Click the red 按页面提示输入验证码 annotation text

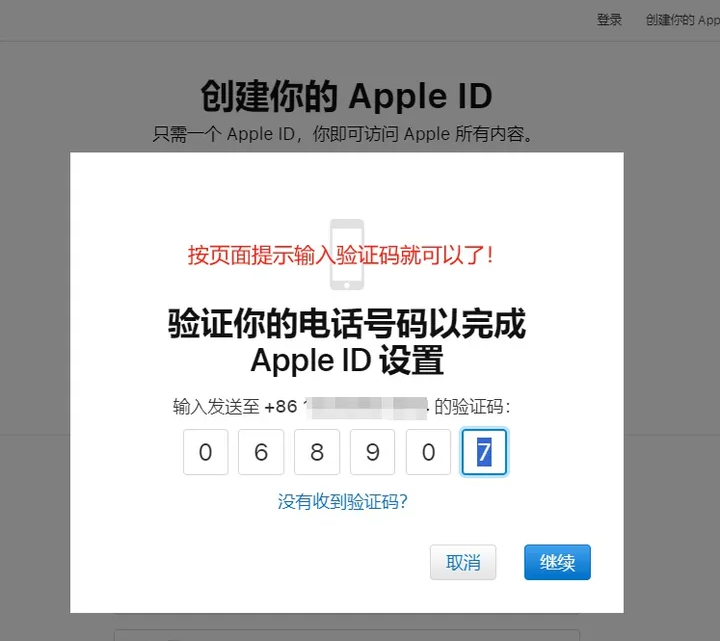click(x=341, y=255)
